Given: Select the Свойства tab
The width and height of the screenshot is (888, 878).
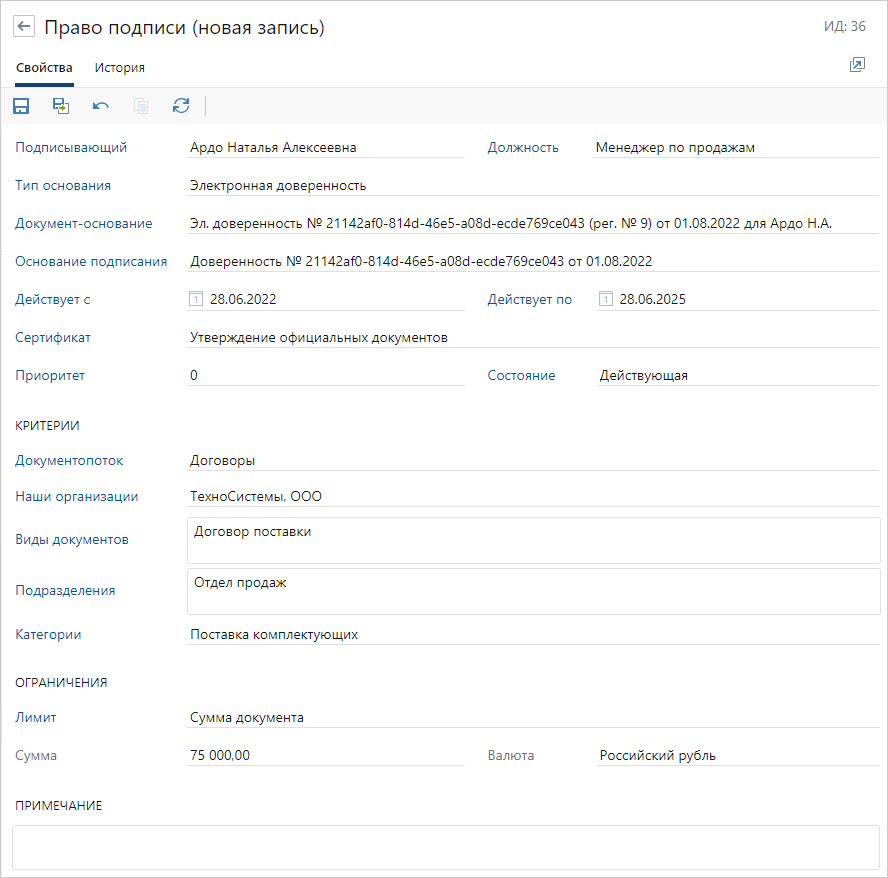Looking at the screenshot, I should [44, 68].
